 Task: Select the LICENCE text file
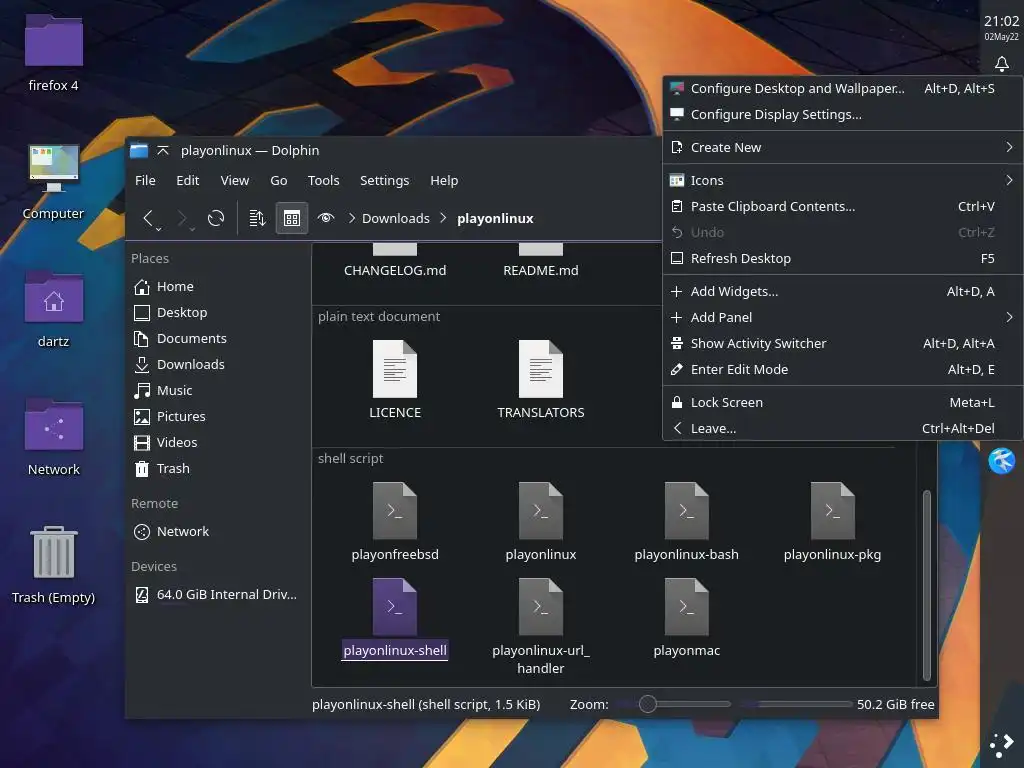click(x=394, y=379)
